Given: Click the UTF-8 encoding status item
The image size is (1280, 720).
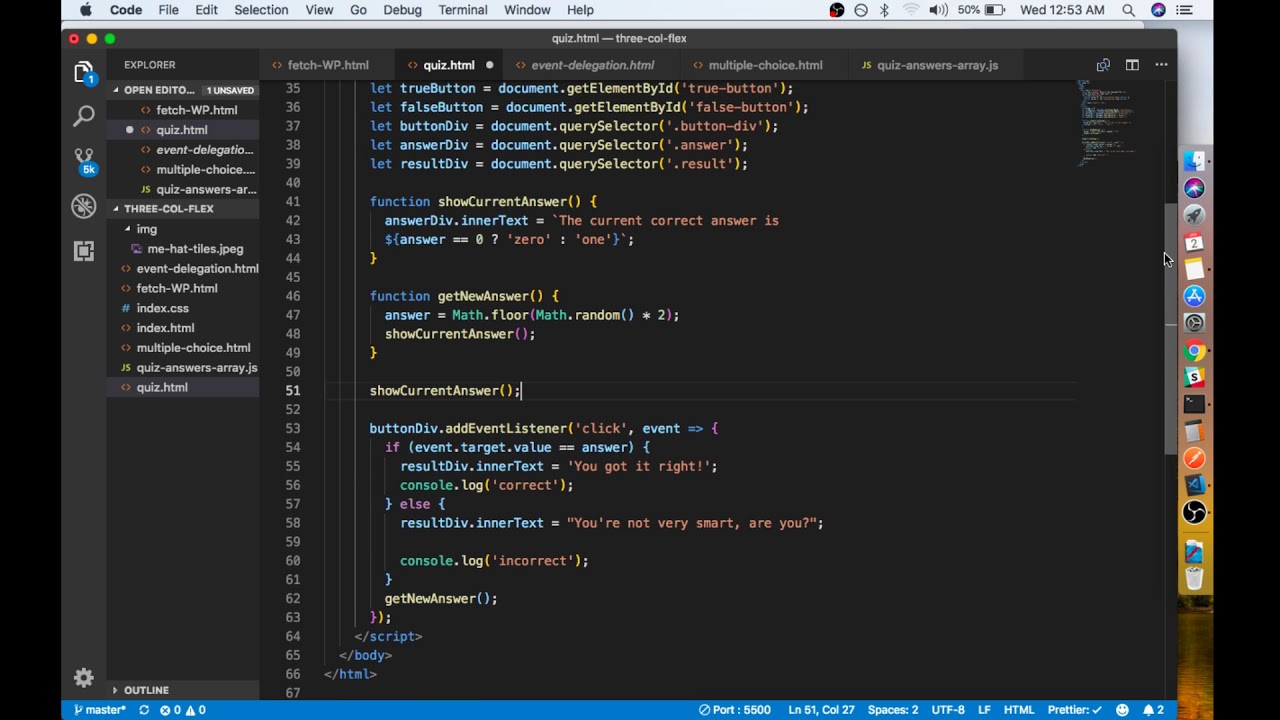Looking at the screenshot, I should [x=948, y=710].
